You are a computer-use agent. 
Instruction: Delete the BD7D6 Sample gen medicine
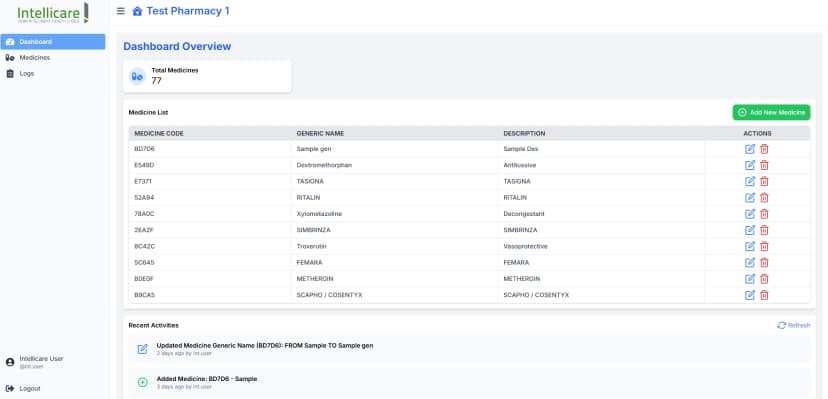[764, 149]
